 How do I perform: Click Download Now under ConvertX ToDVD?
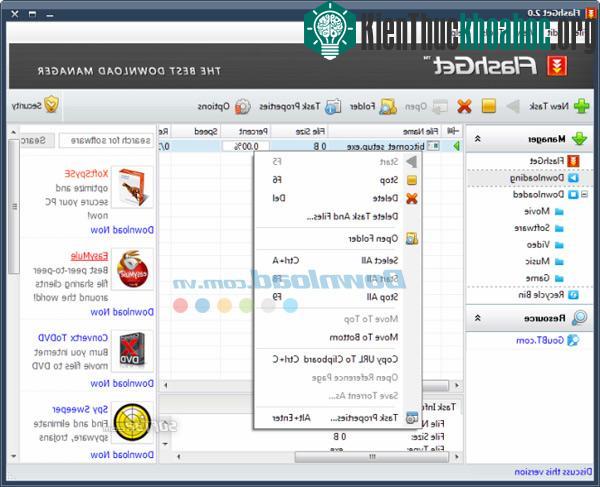[122, 383]
